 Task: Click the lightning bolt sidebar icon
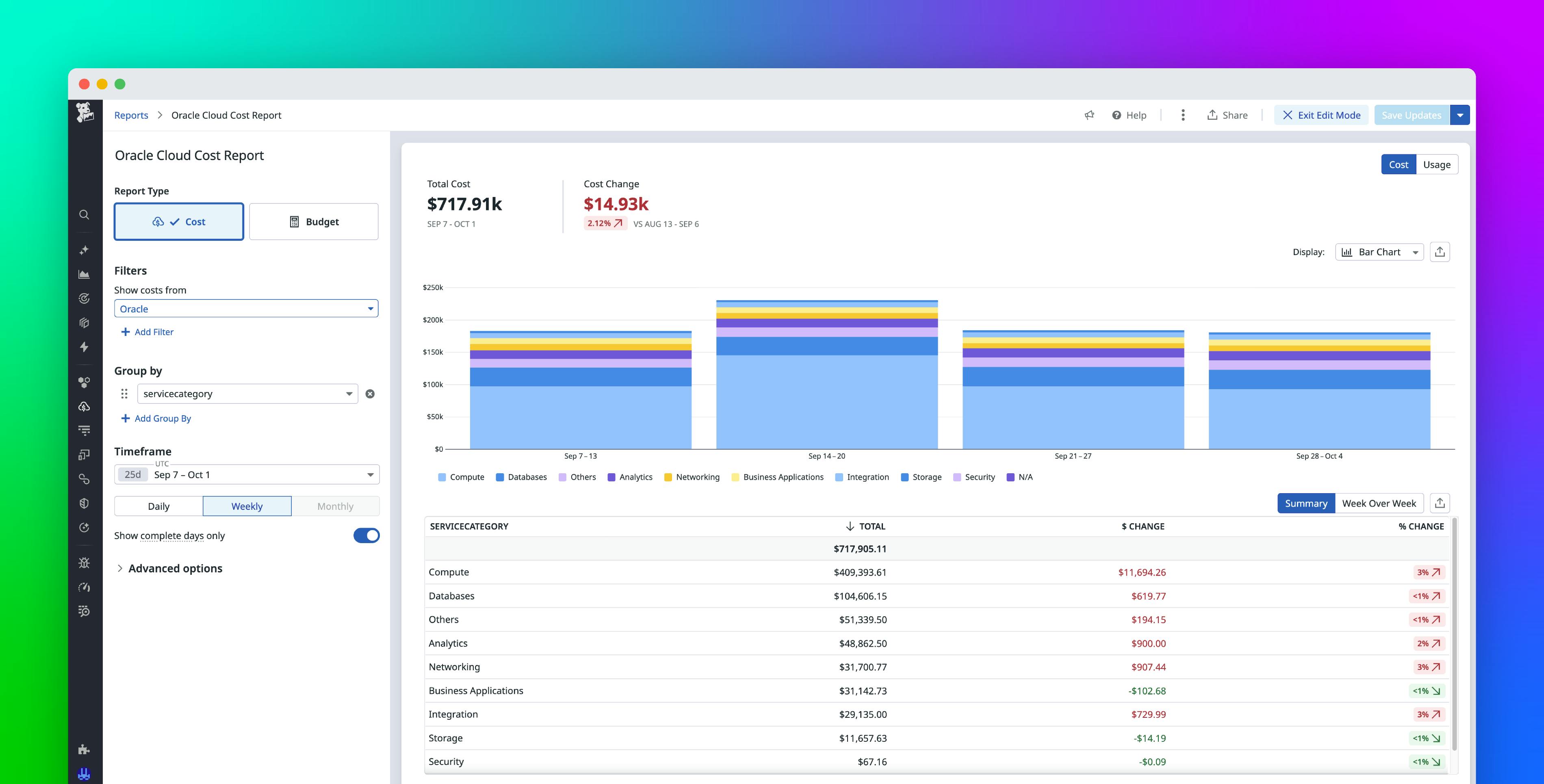[x=84, y=348]
